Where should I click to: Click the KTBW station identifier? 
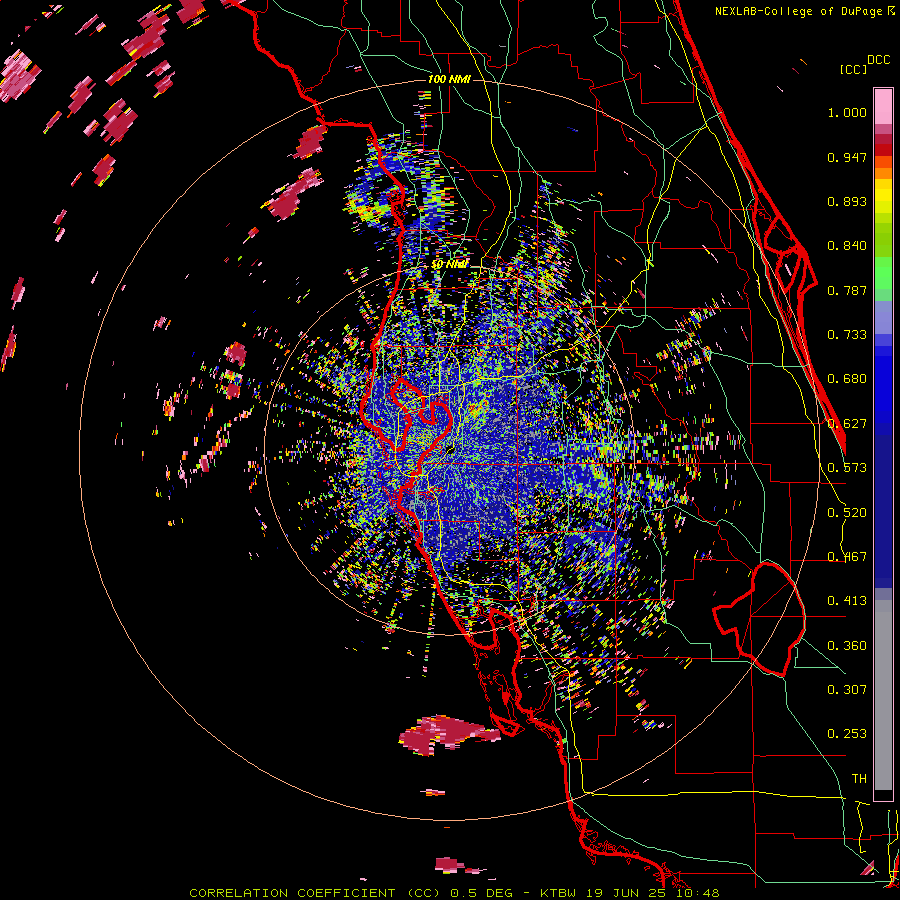pyautogui.click(x=558, y=893)
